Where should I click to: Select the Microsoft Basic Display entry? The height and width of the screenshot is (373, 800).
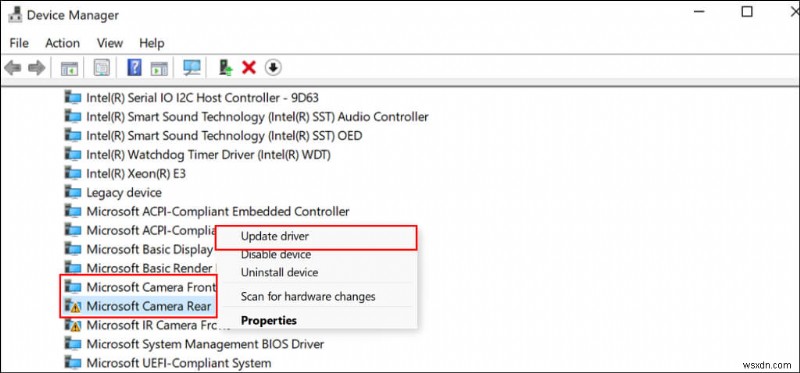(149, 250)
